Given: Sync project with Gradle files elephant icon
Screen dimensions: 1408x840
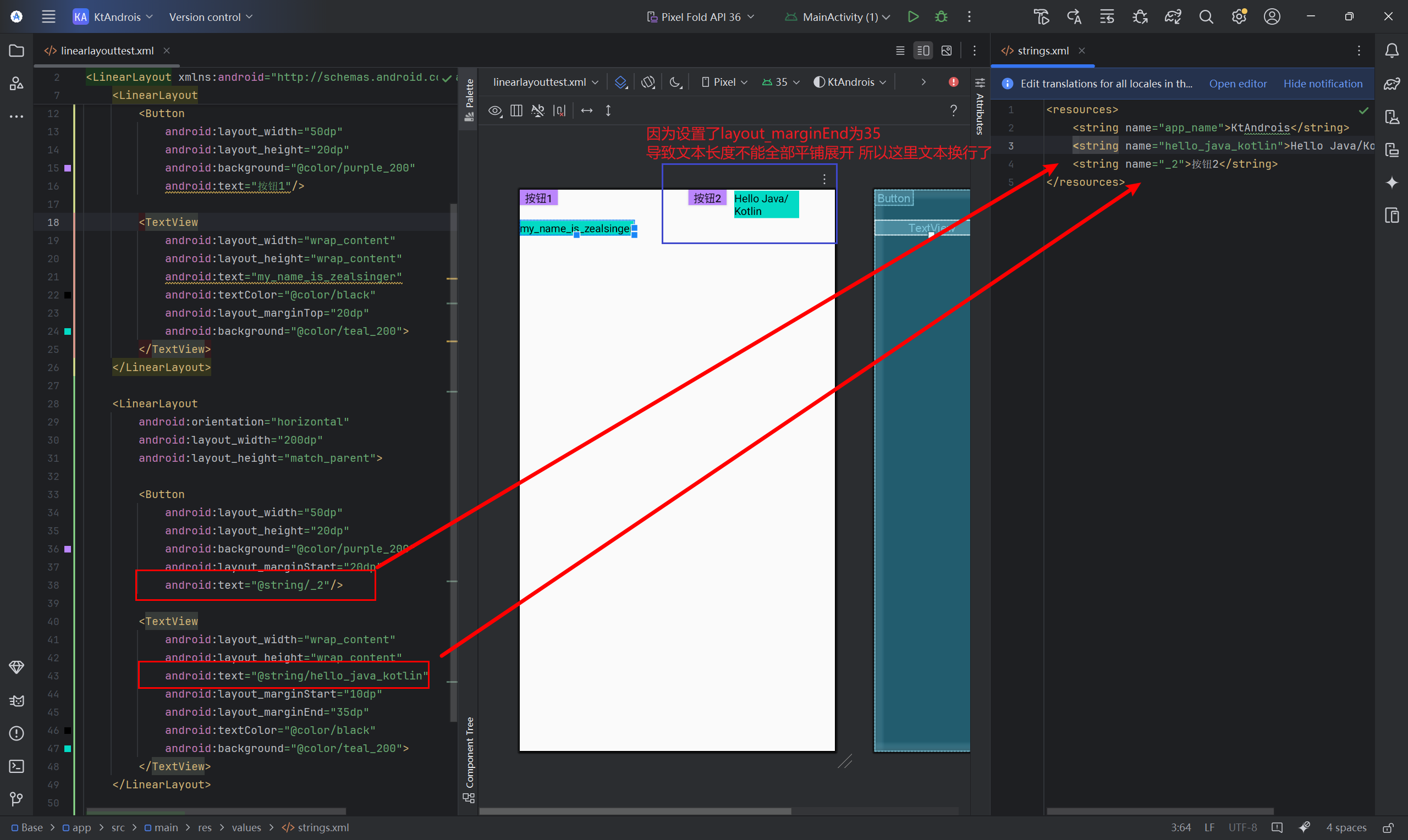Looking at the screenshot, I should pyautogui.click(x=1173, y=17).
